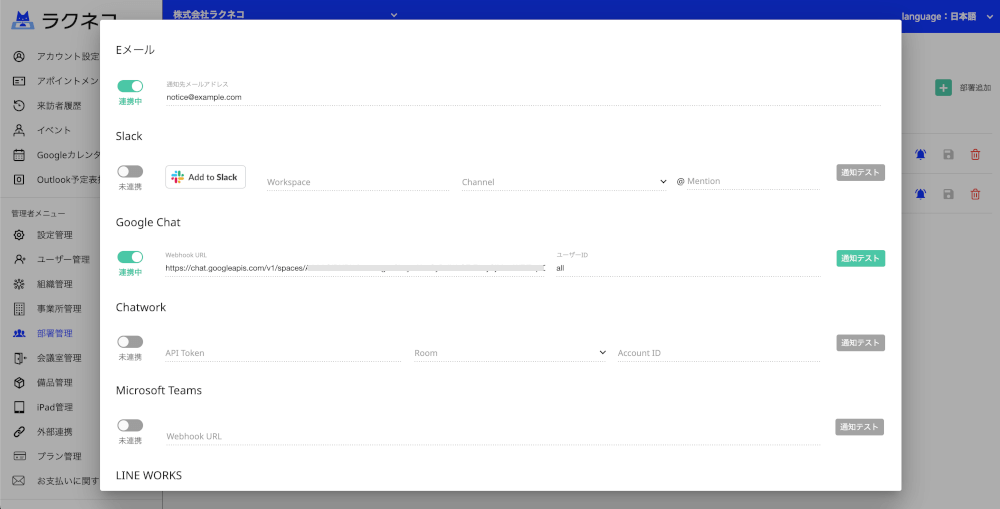Click the user management person icon

point(19,260)
